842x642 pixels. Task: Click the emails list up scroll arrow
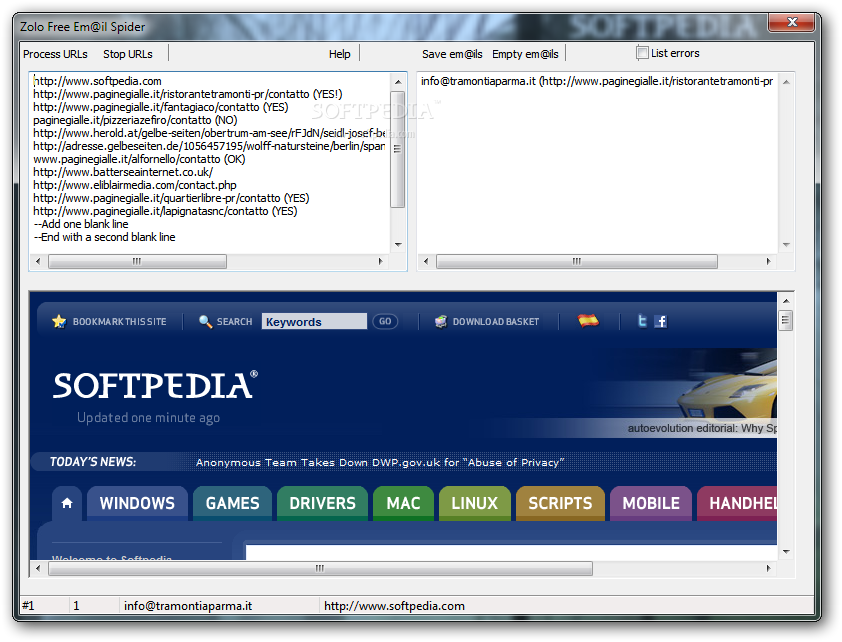click(786, 82)
